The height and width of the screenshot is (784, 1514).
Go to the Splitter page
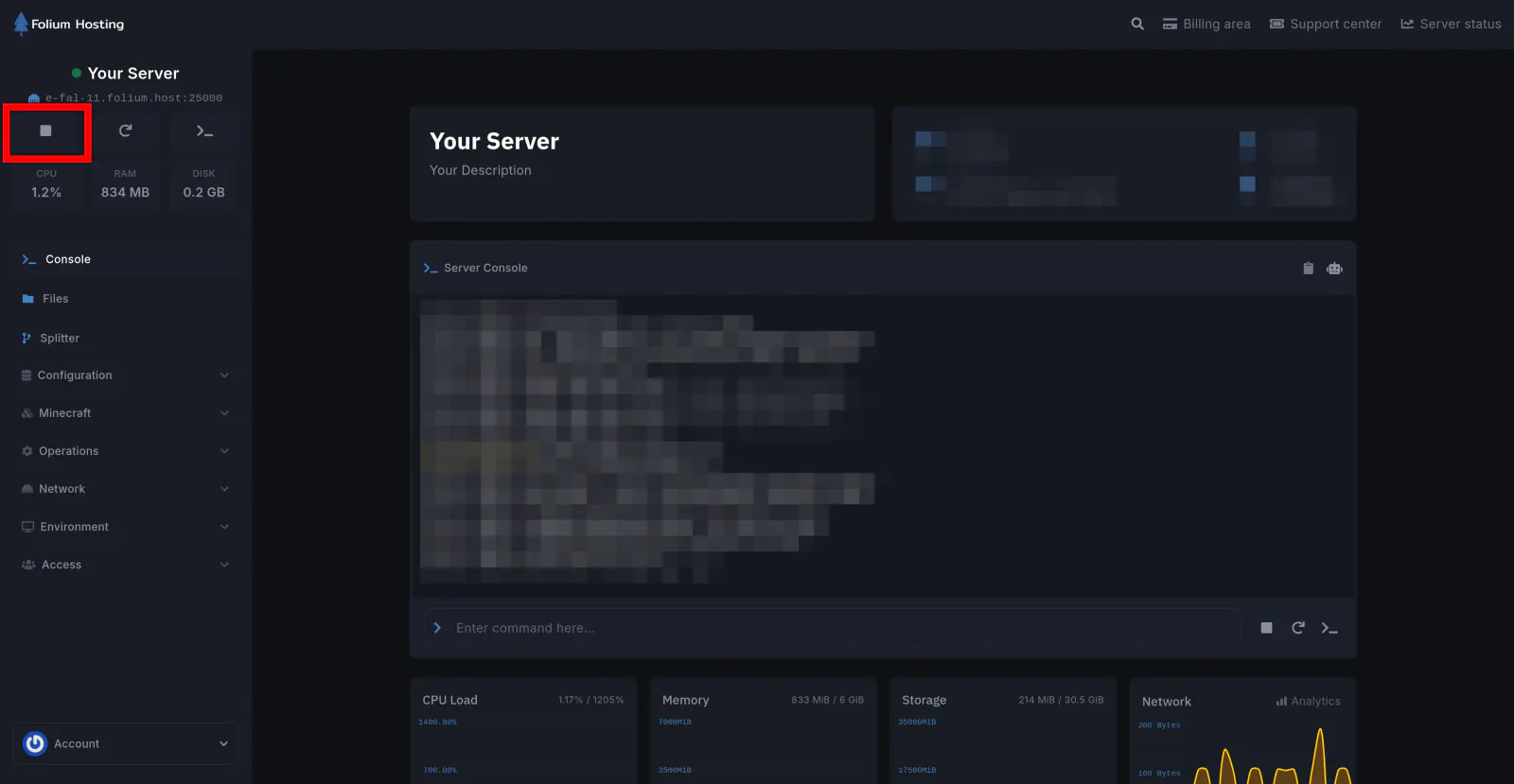(59, 339)
